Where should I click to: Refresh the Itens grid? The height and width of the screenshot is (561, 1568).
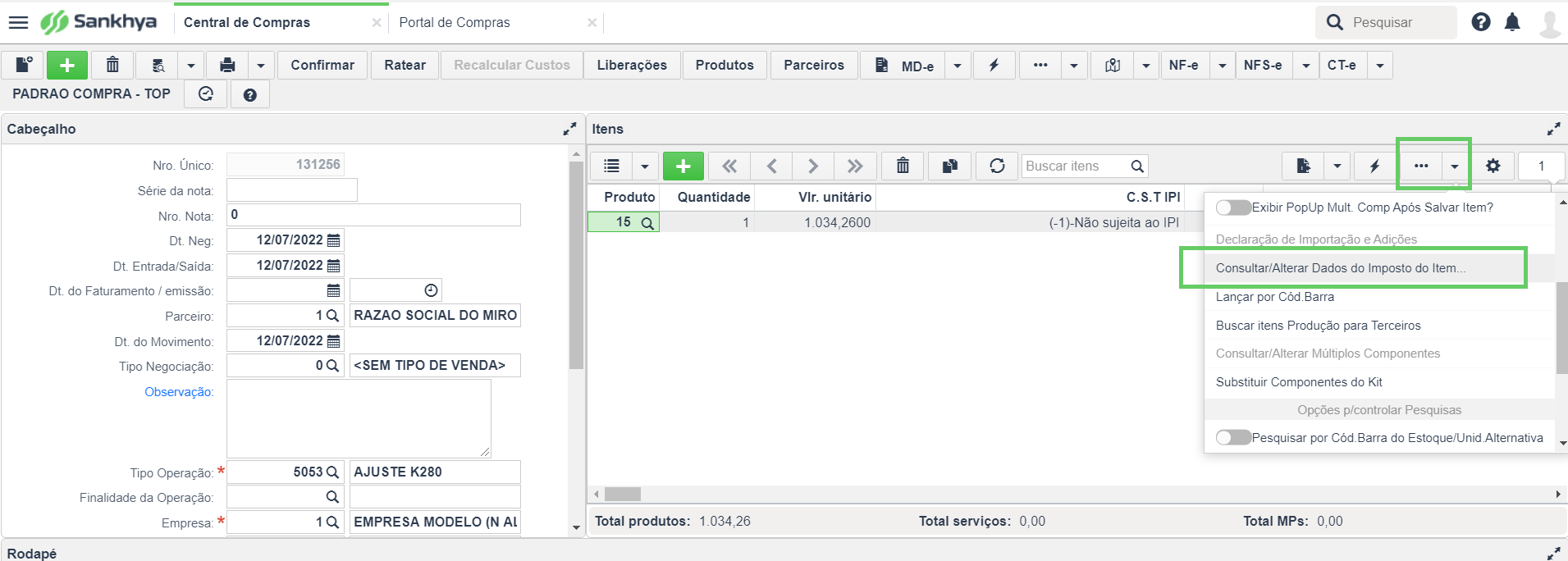[997, 166]
